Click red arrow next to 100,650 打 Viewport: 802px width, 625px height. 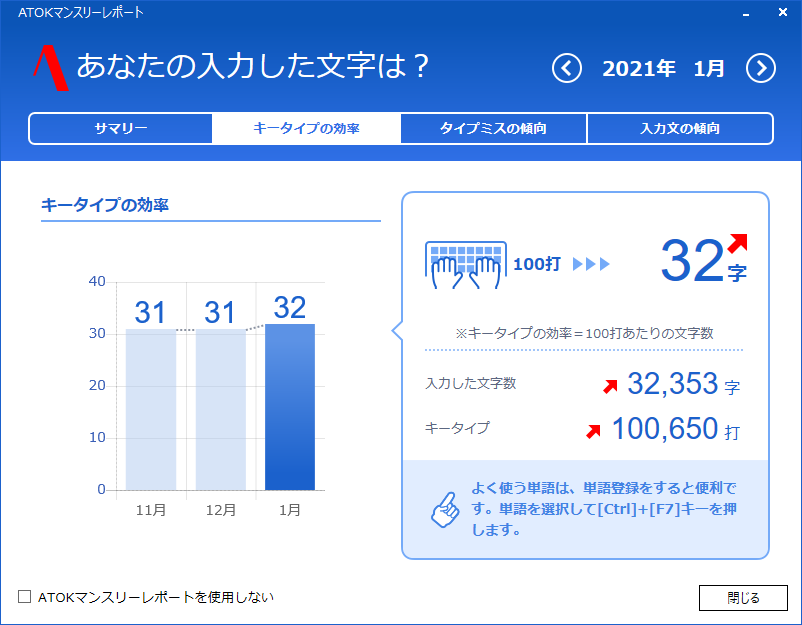pos(593,431)
